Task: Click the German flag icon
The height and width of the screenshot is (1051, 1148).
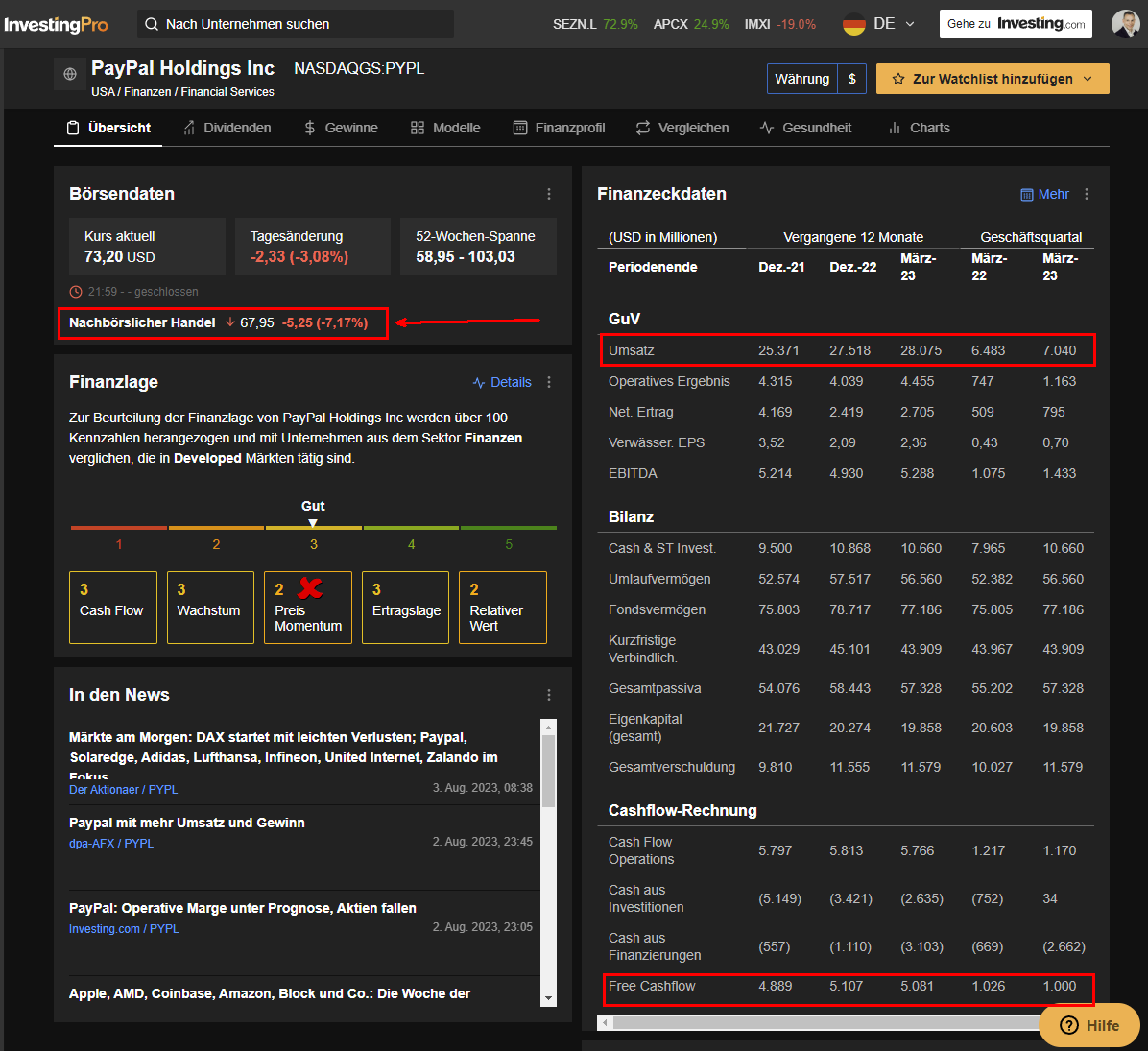Action: [x=853, y=24]
